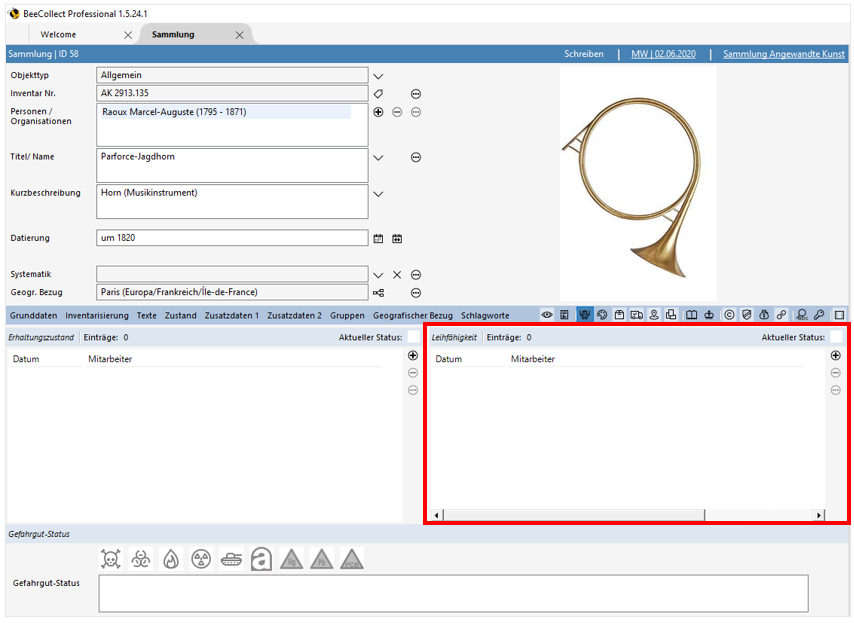Screen dimensions: 854x623
Task: Click the MW | 02.06.2020 link
Action: [662, 54]
